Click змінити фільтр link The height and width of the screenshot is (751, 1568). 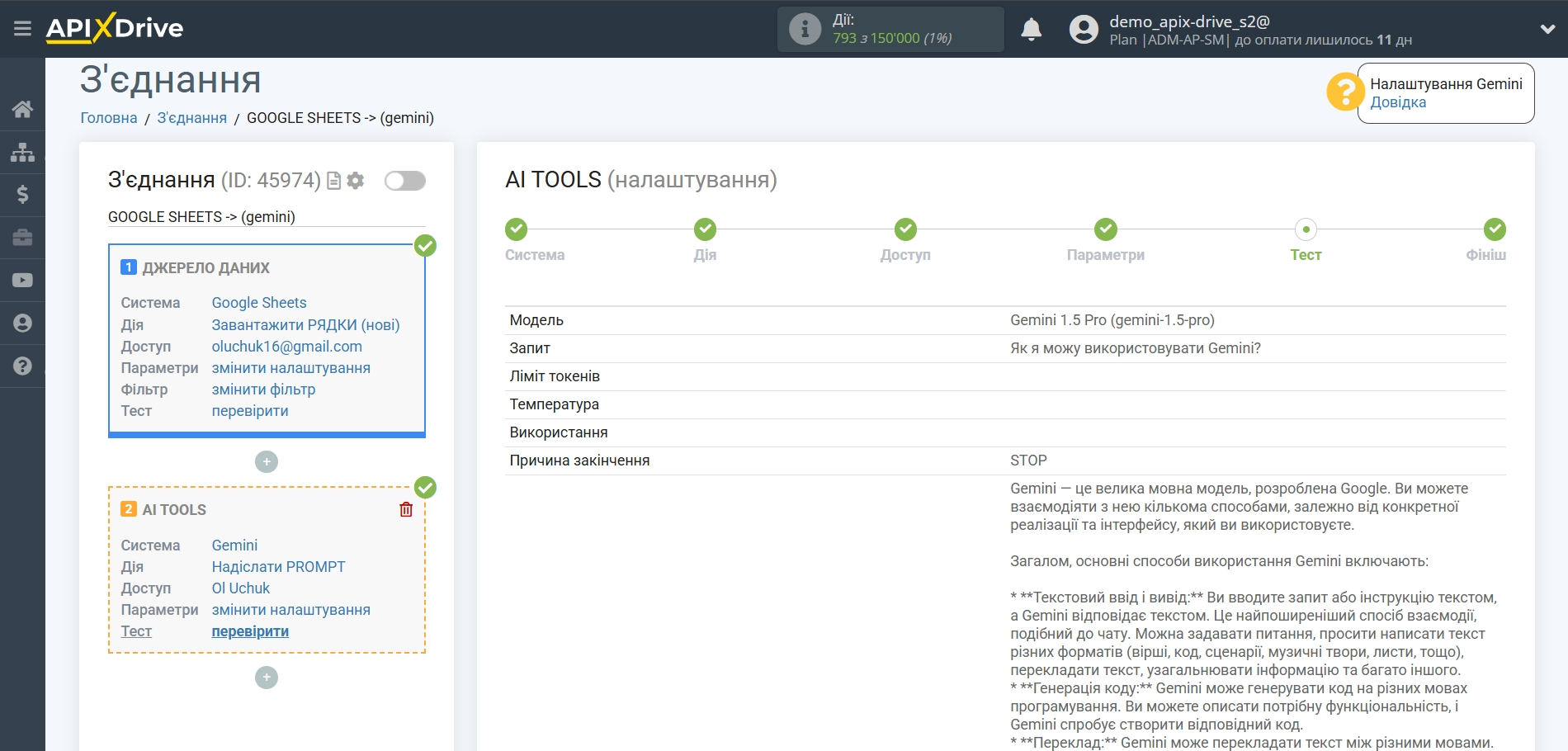pos(263,390)
